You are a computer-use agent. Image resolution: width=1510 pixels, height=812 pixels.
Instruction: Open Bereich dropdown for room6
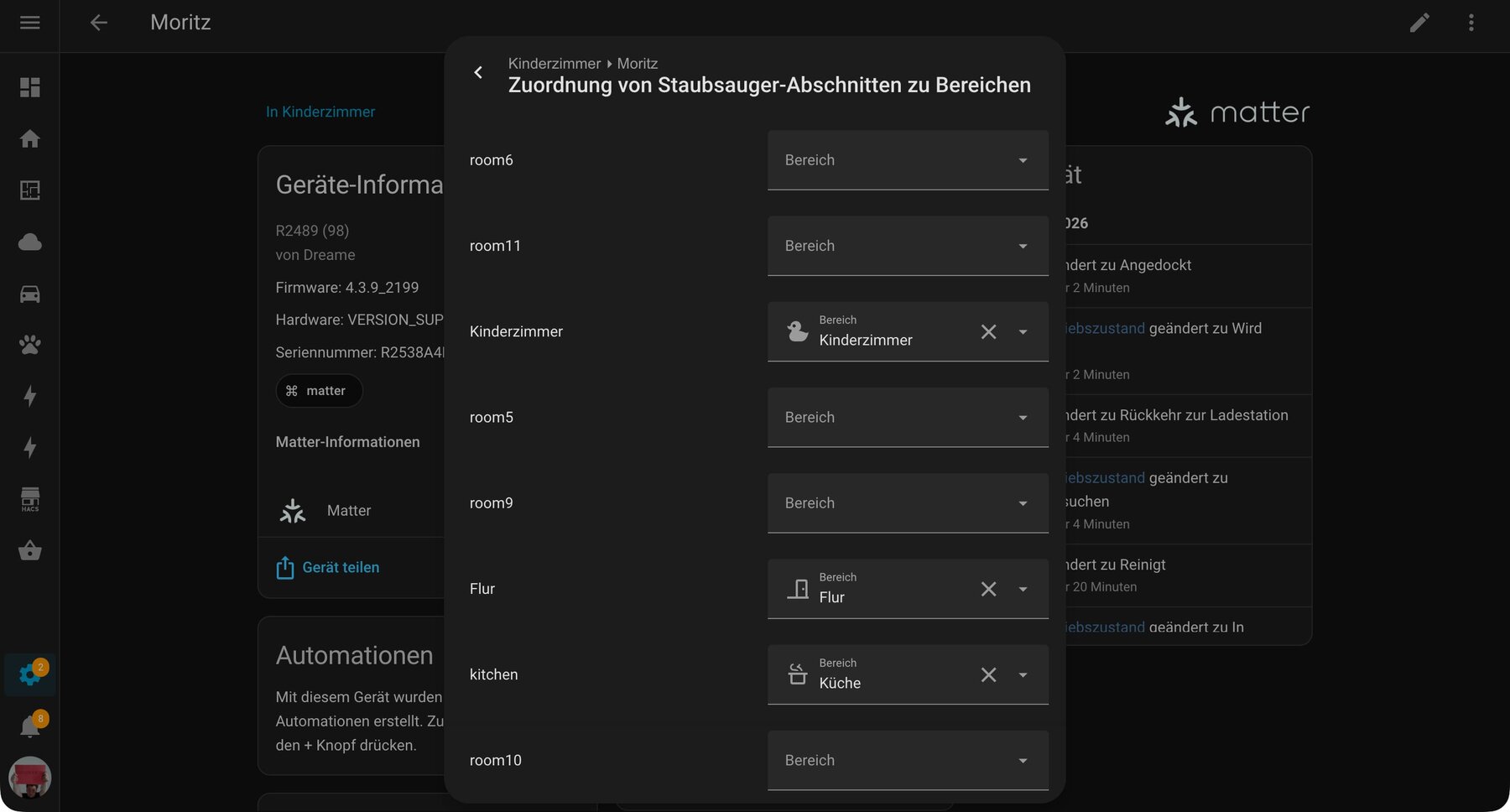pyautogui.click(x=907, y=160)
